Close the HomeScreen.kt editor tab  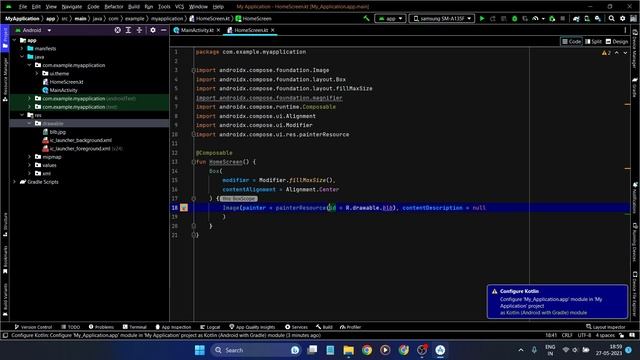[273, 30]
